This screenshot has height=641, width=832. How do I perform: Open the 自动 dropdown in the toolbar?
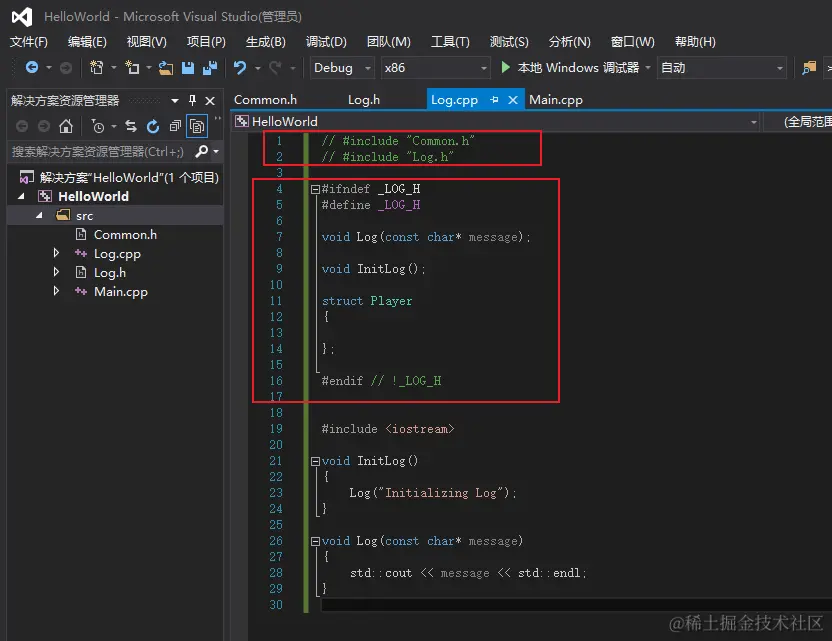pyautogui.click(x=722, y=68)
